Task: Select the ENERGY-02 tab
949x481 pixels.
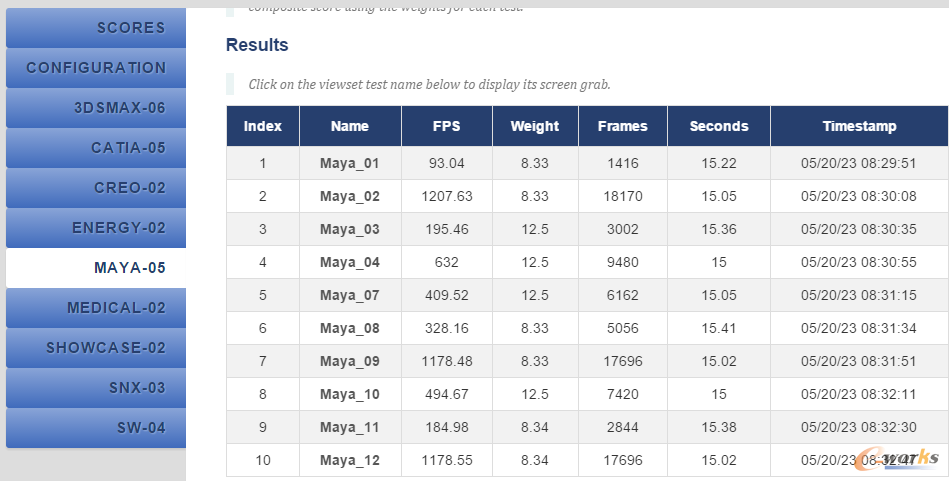Action: pos(96,227)
